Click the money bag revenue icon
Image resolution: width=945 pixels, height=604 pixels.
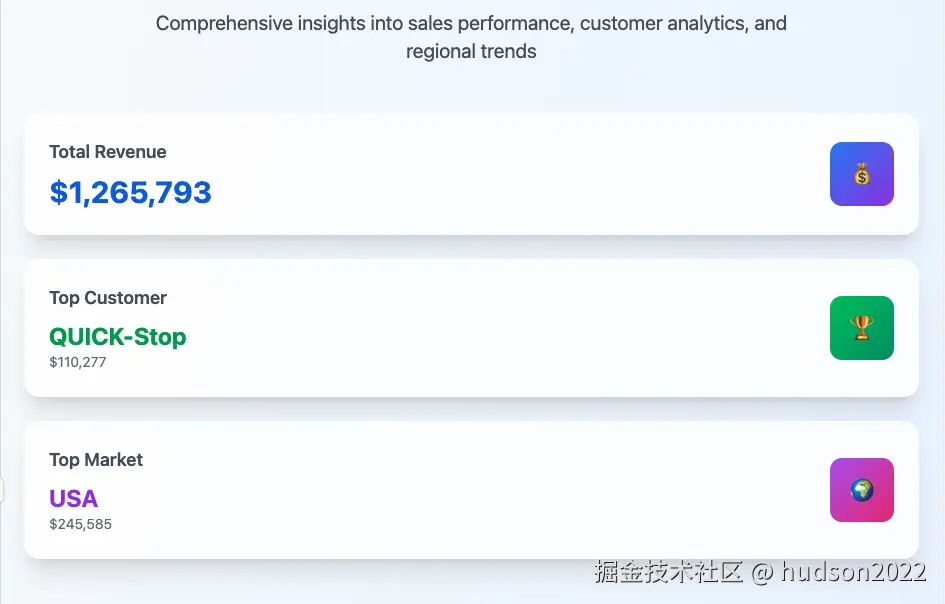[x=861, y=174]
